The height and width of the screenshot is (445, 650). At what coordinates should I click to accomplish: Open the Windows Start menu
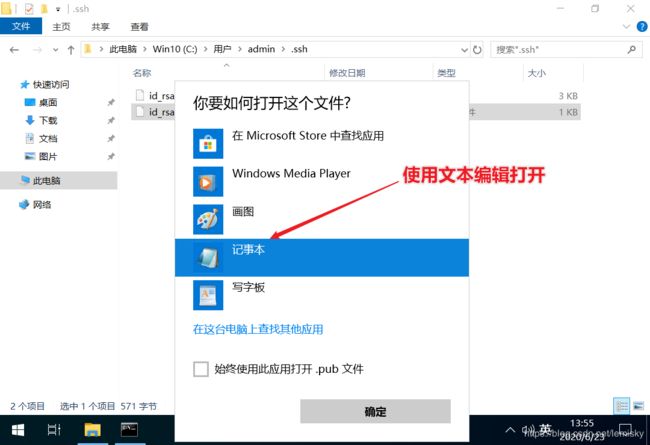pyautogui.click(x=17, y=430)
